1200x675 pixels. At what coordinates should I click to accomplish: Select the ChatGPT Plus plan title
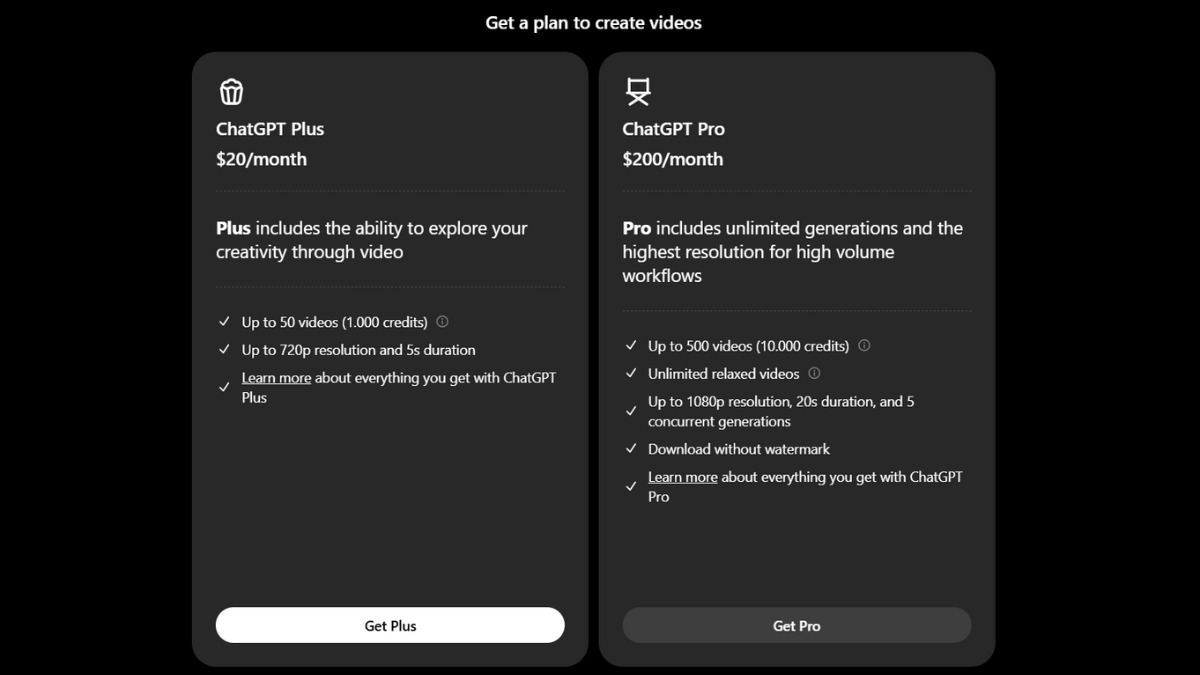coord(270,129)
